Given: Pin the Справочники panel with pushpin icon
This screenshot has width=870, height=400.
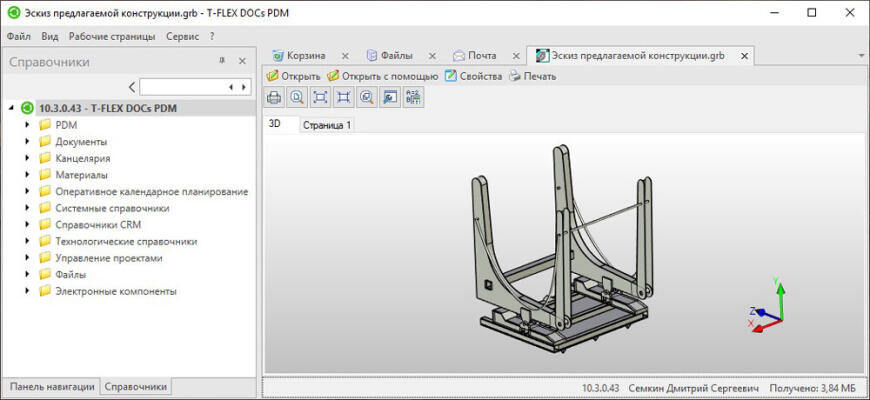Looking at the screenshot, I should click(222, 62).
